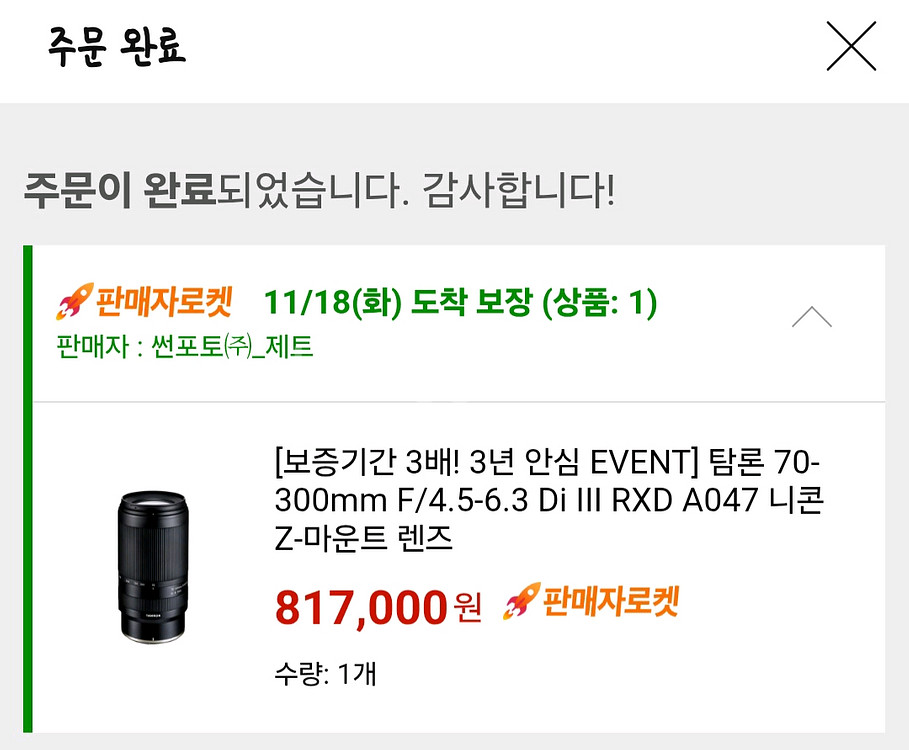
Task: Tap the 수량: 1개 quantity label
Action: click(x=325, y=673)
